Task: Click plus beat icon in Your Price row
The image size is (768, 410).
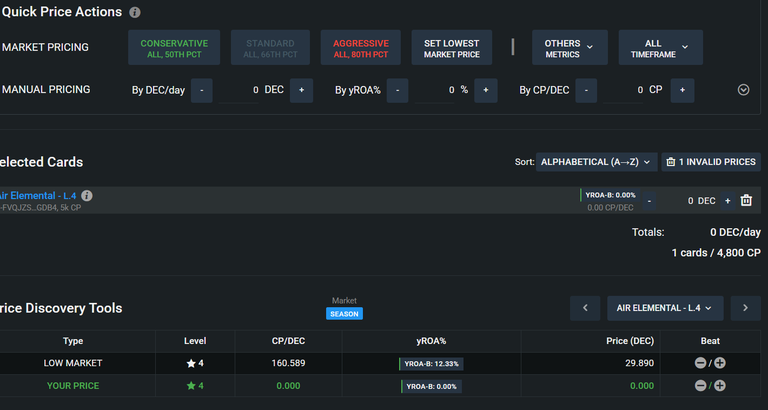Action: pos(720,386)
